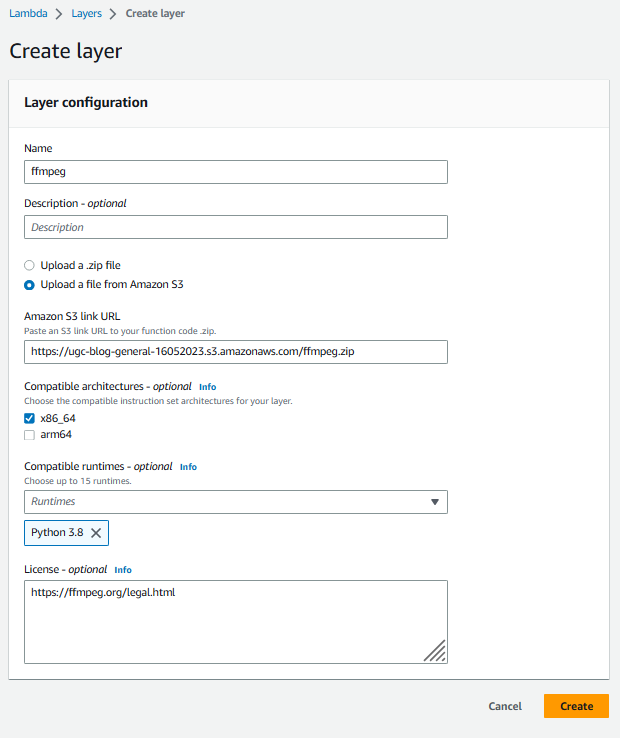The height and width of the screenshot is (738, 620).
Task: Click the Create button
Action: tap(576, 706)
